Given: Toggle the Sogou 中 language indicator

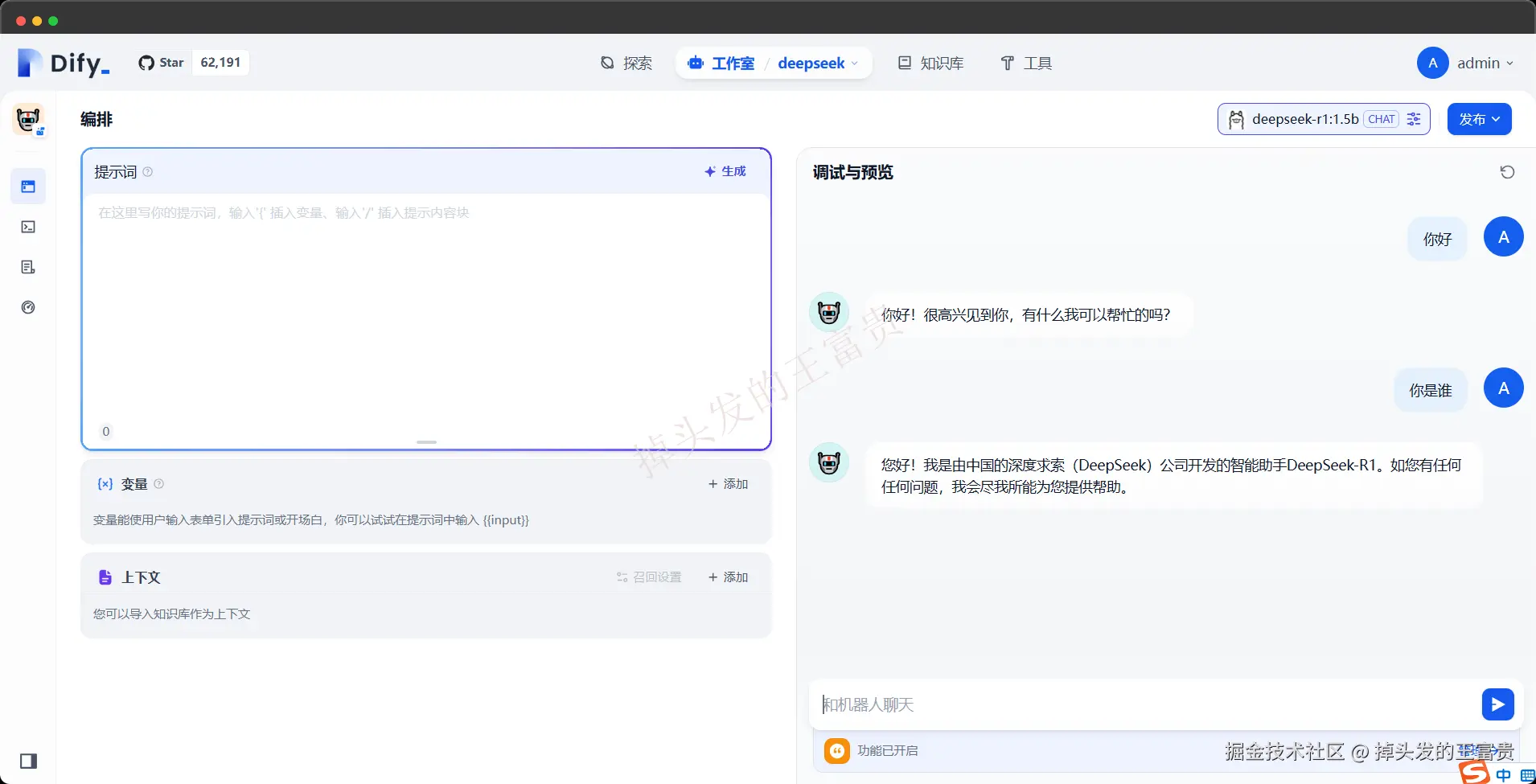Looking at the screenshot, I should 1503,775.
